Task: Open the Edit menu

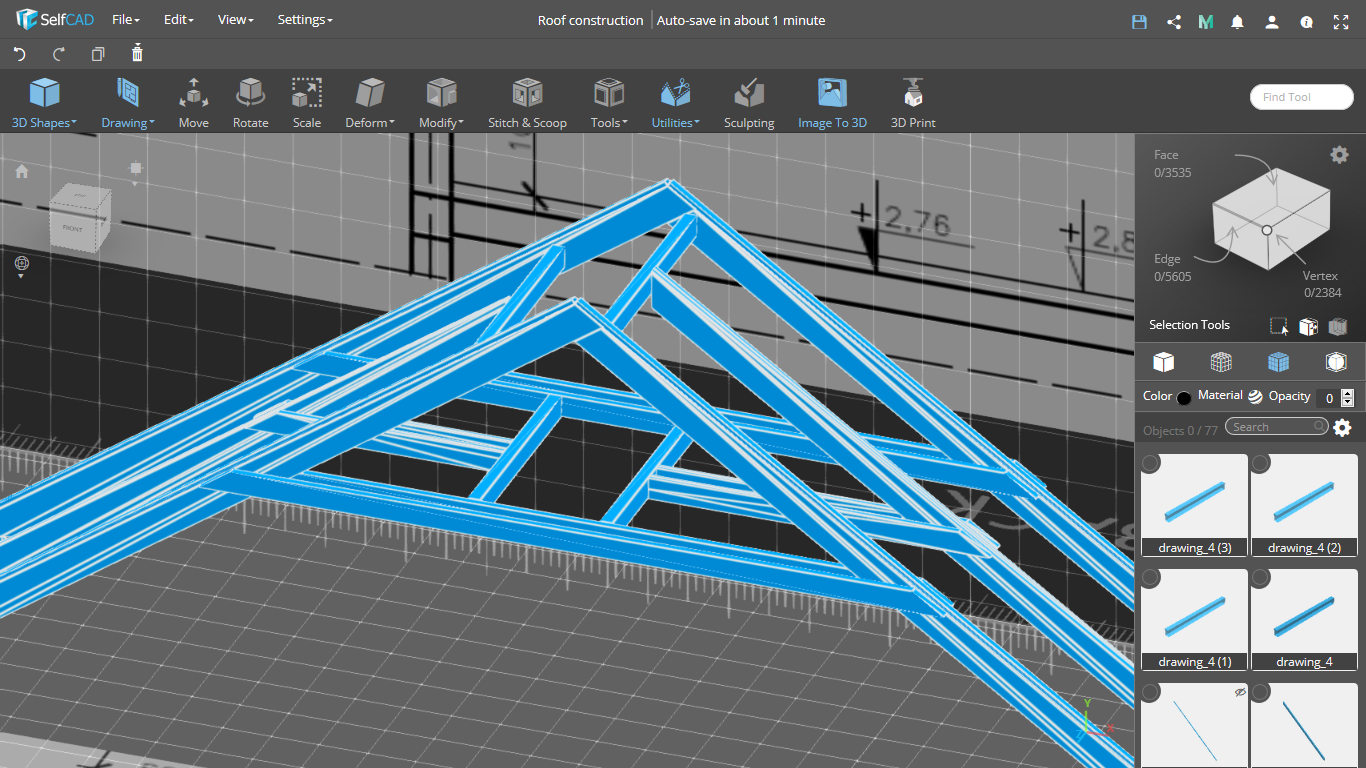Action: 178,20
